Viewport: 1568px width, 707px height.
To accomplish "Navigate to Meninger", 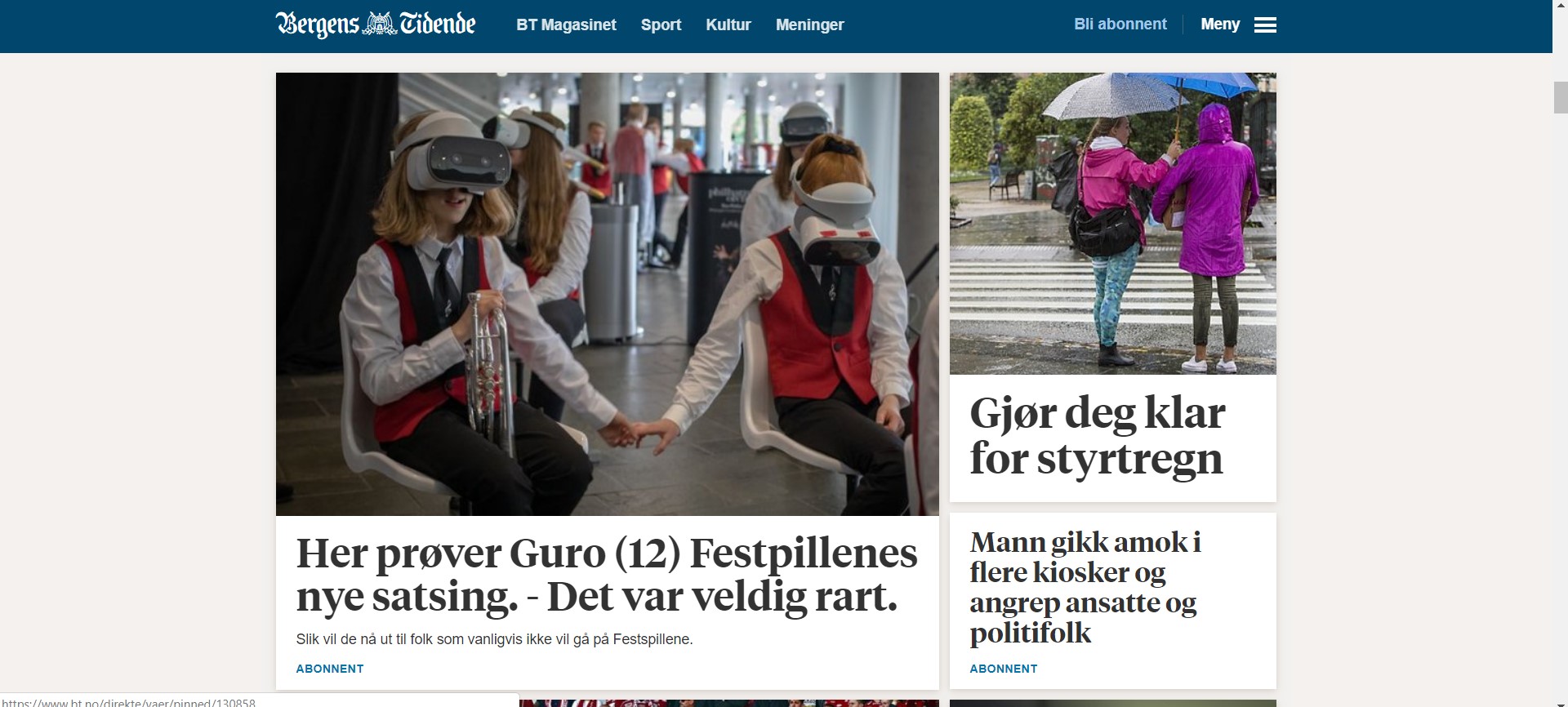I will (810, 25).
